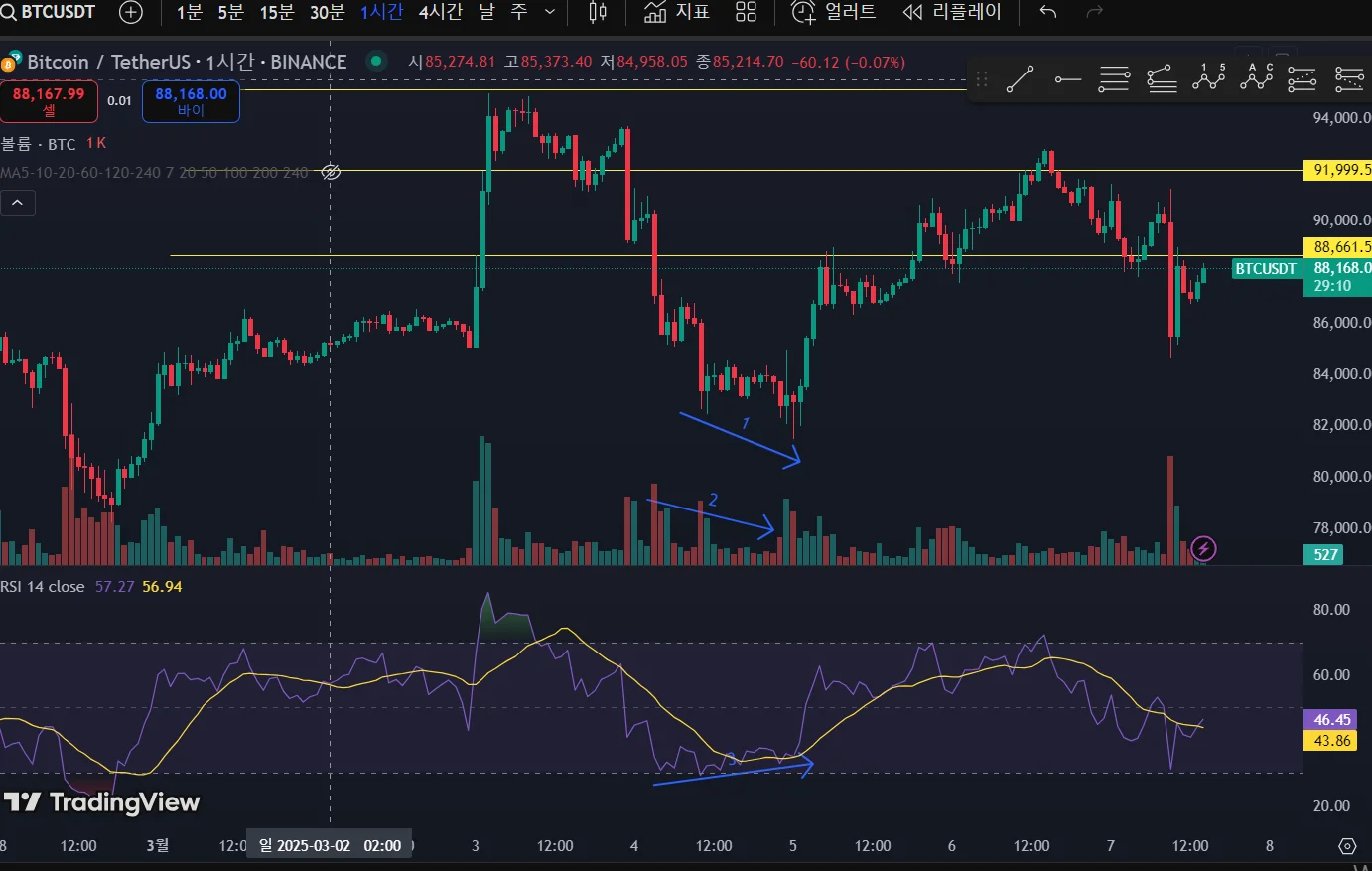Click the 43.86 RSI moving average label
1372x871 pixels.
click(1331, 741)
